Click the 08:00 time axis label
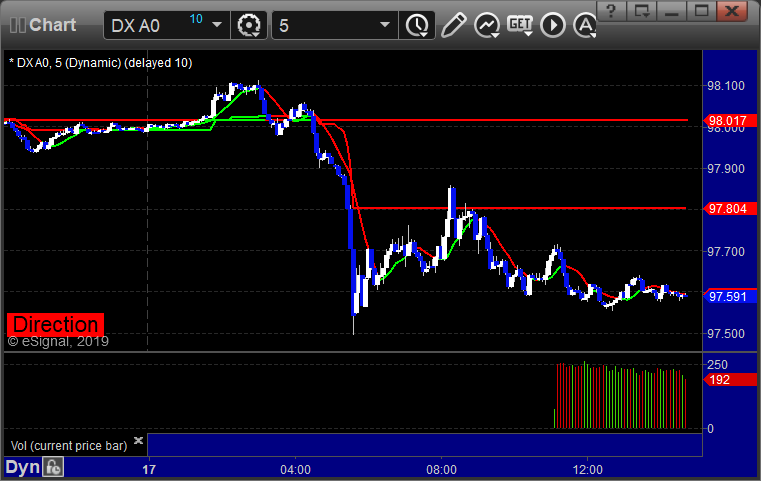The width and height of the screenshot is (761, 481). [x=441, y=470]
